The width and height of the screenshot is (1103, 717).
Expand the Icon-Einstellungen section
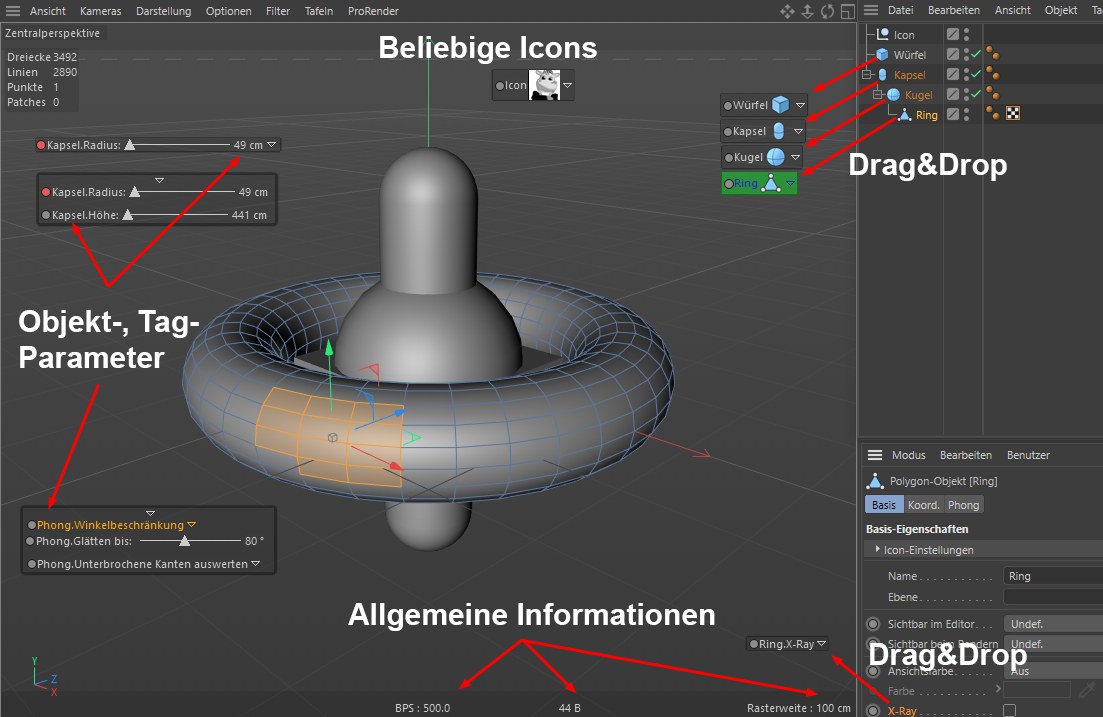click(x=878, y=549)
